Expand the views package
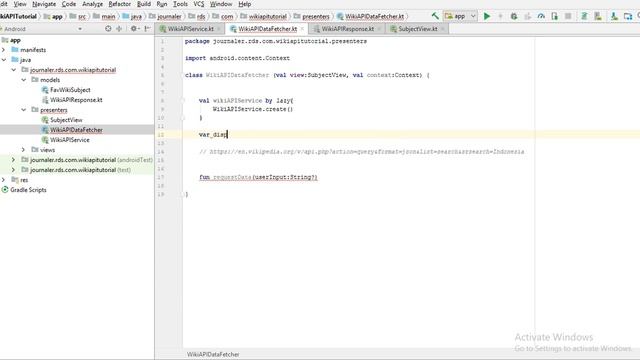The height and width of the screenshot is (360, 640). 24,150
